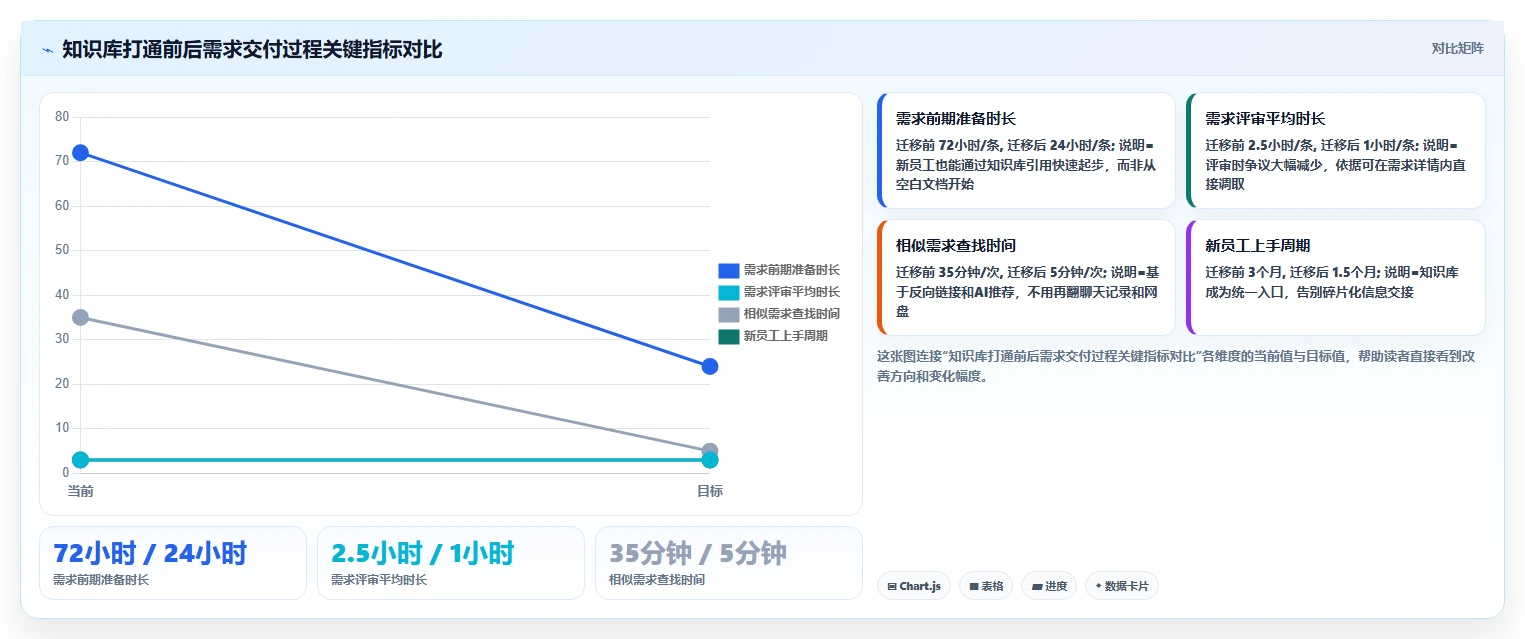The width and height of the screenshot is (1525, 639).
Task: Click legend text 新员工上手周期
Action: pos(785,336)
